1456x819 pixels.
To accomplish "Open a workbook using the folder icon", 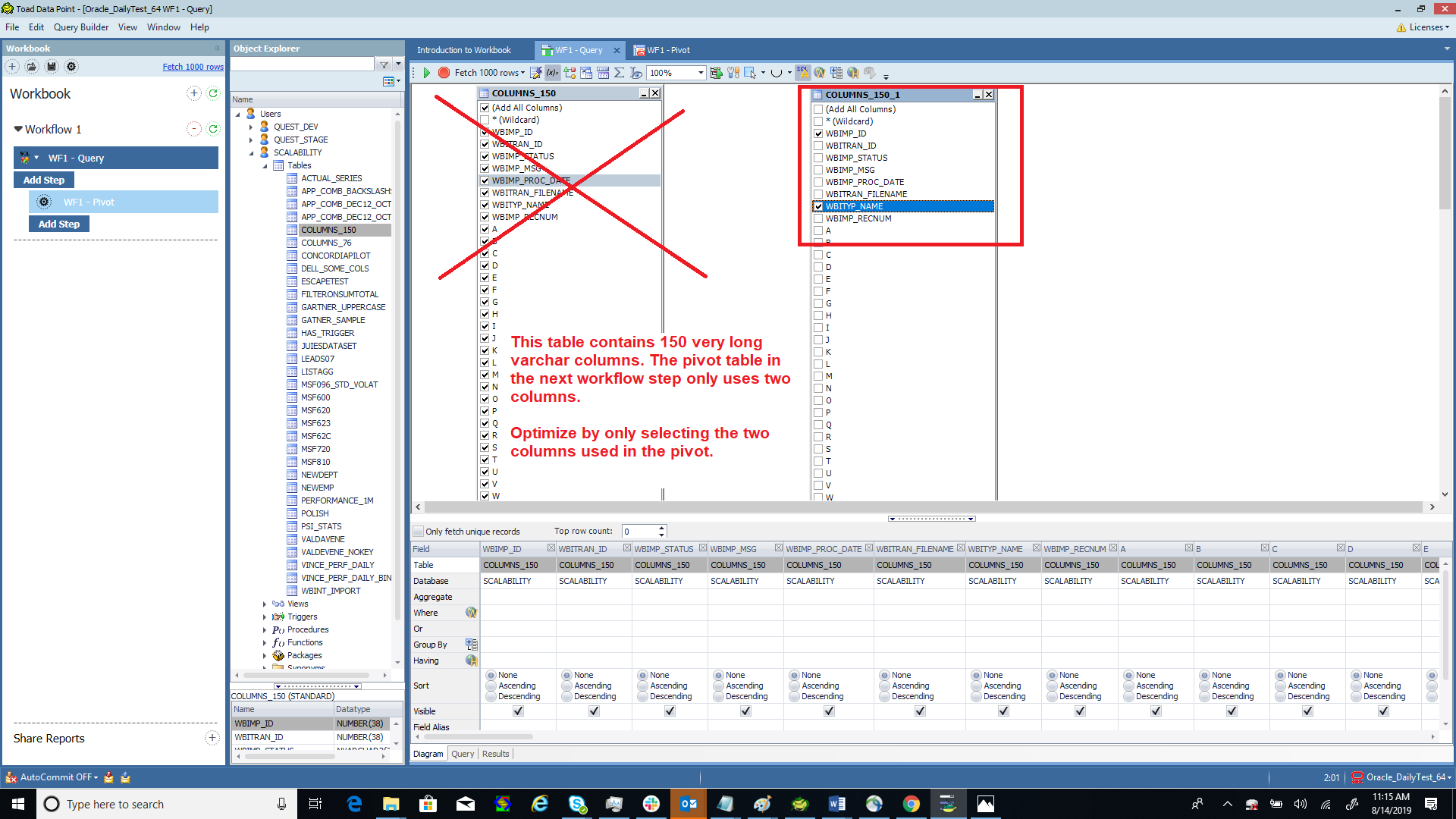I will (x=32, y=67).
